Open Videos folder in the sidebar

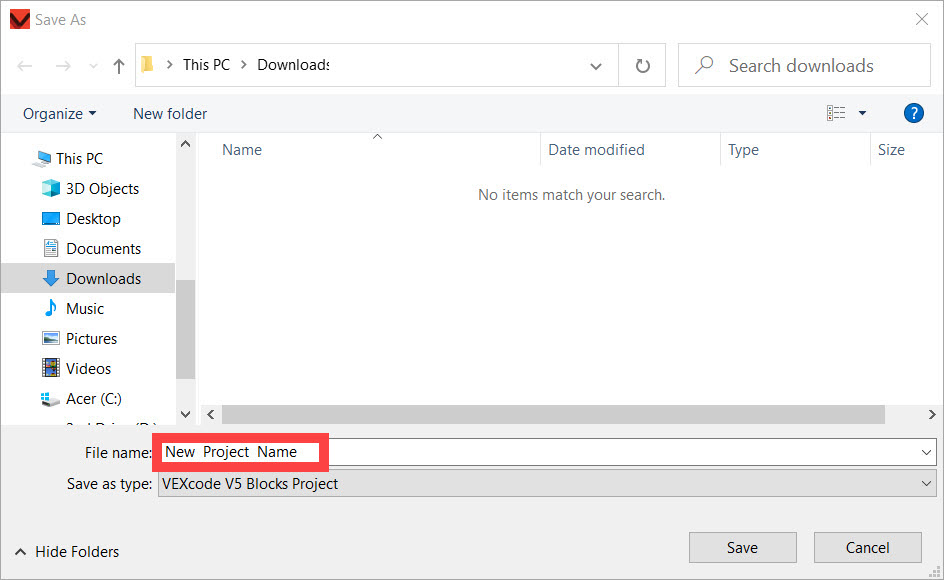pos(88,369)
